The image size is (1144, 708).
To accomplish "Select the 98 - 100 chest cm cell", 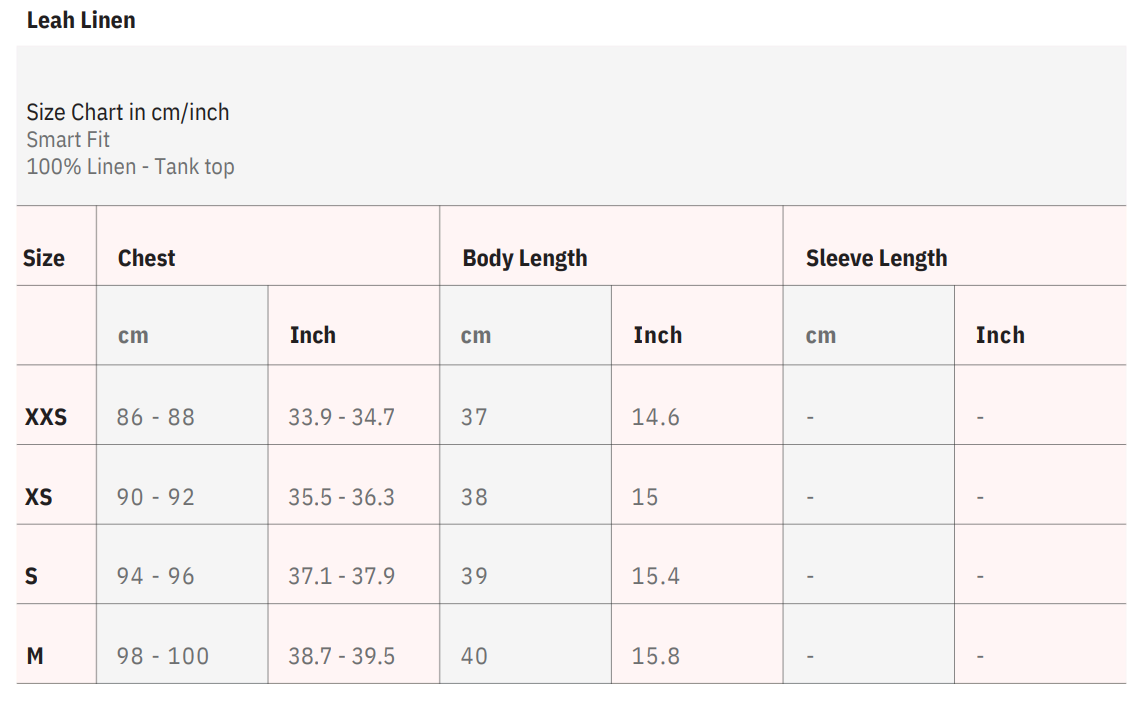I will [x=163, y=656].
